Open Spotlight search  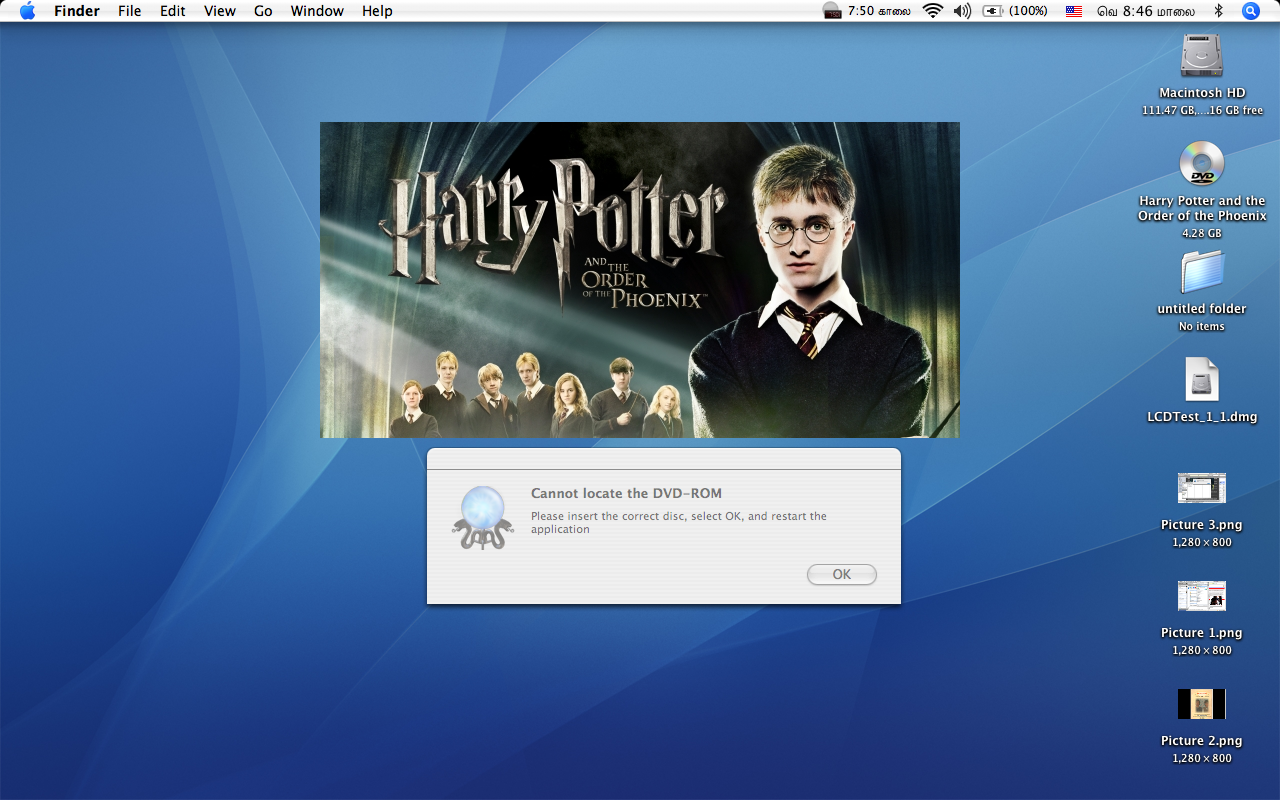pyautogui.click(x=1251, y=11)
